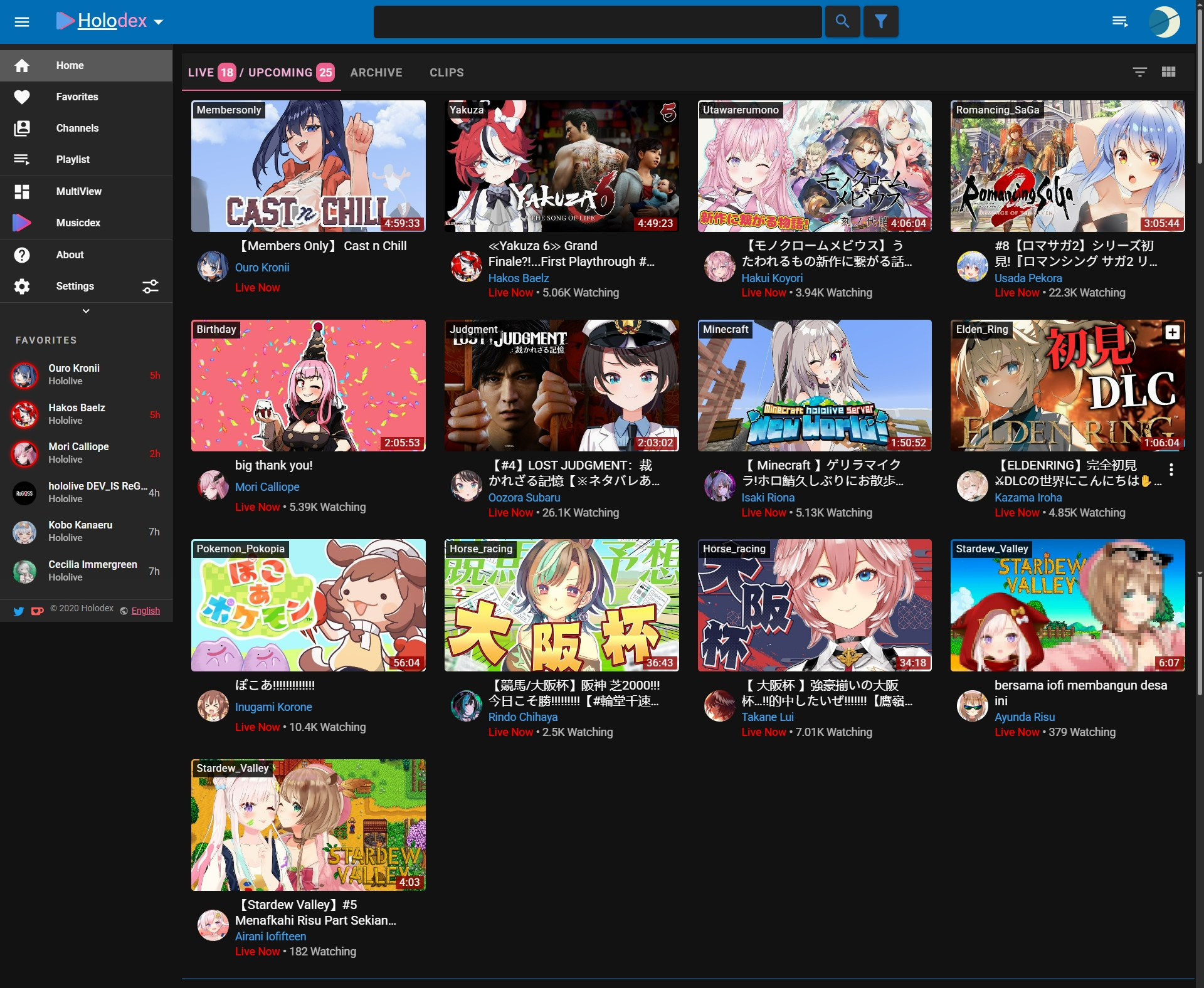
Task: Open the MultiView sidebar item
Action: (x=78, y=191)
